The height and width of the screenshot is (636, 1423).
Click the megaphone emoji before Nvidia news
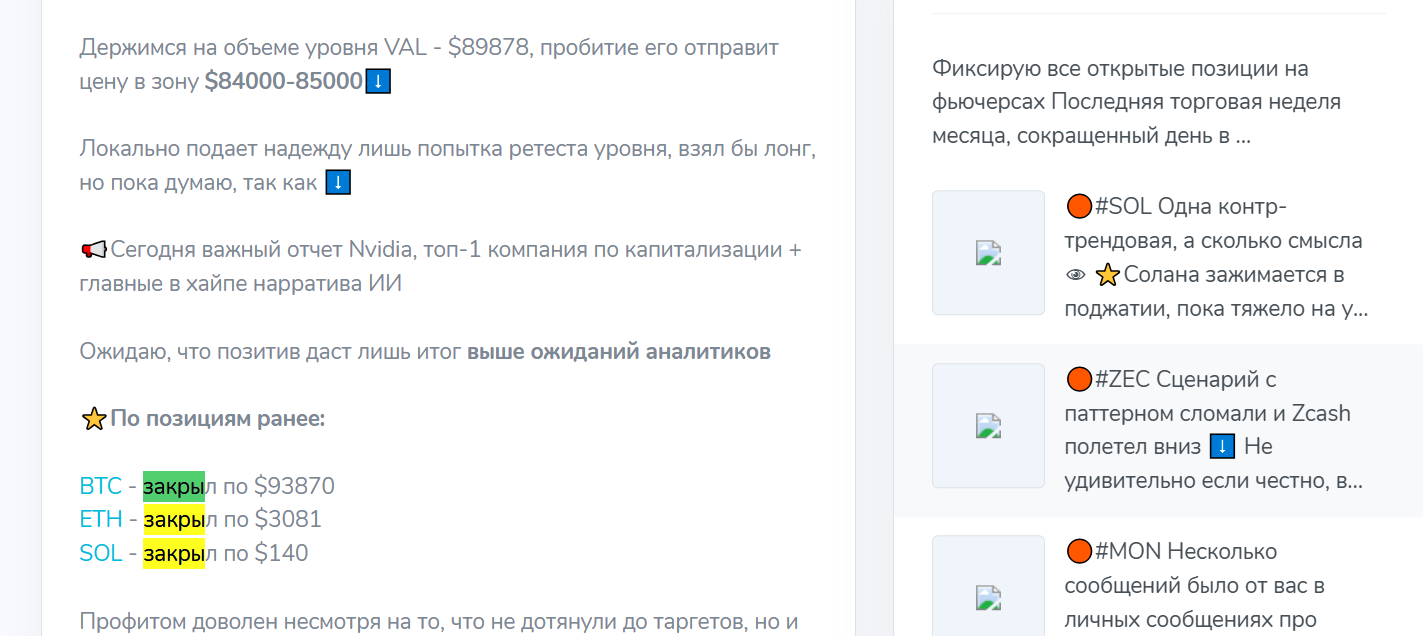tap(93, 249)
